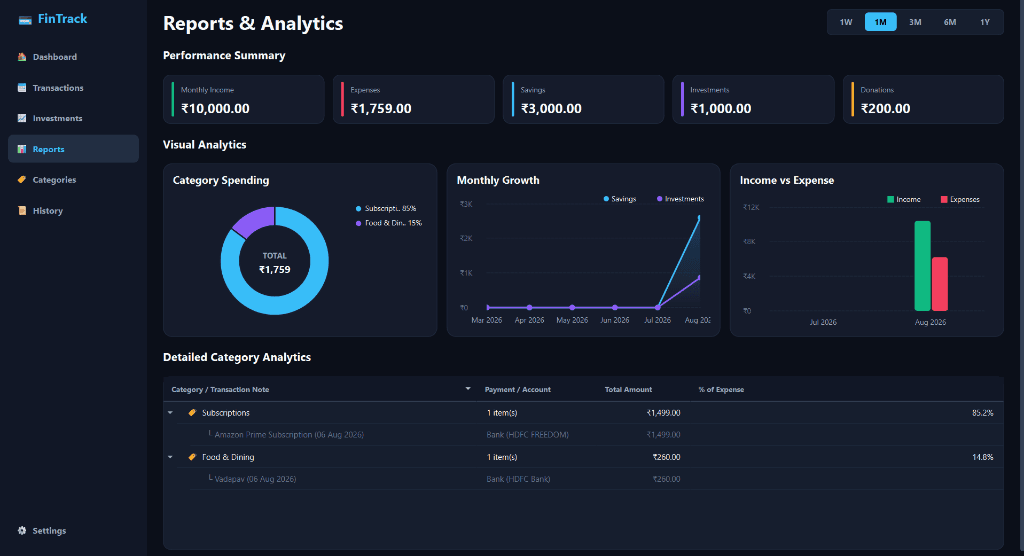Open the Categories page
Screen dimensions: 1024x556
pyautogui.click(x=73, y=180)
